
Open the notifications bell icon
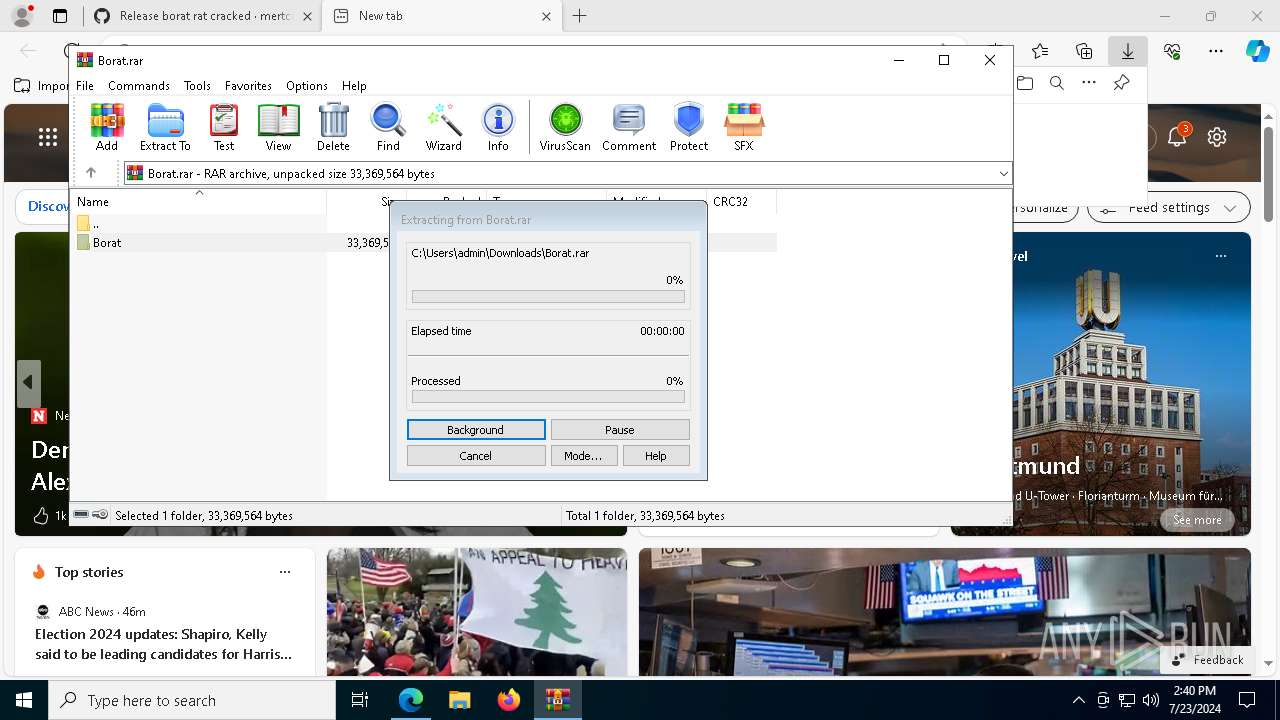(x=1178, y=137)
